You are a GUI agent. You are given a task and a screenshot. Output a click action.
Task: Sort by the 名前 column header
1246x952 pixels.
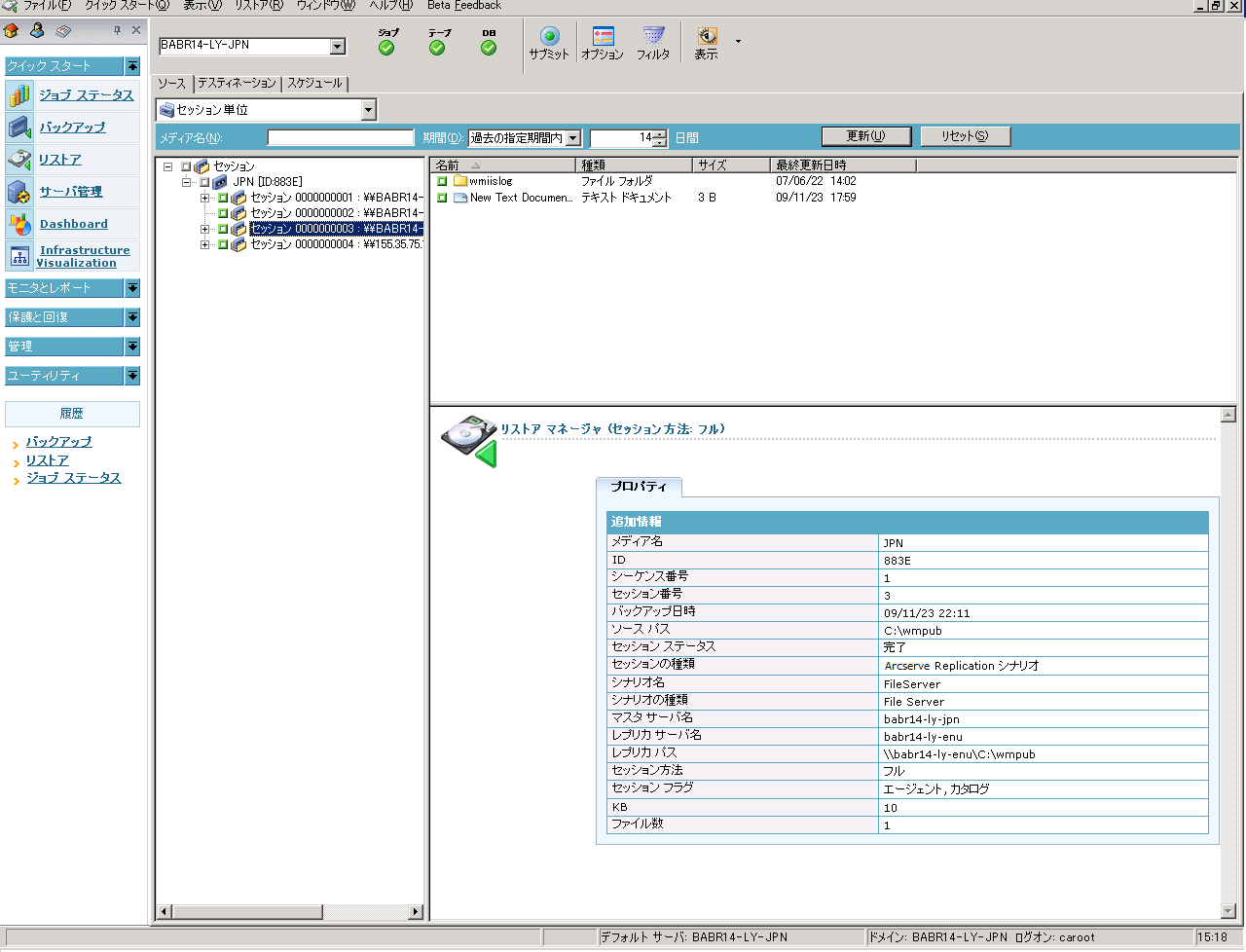coord(502,165)
